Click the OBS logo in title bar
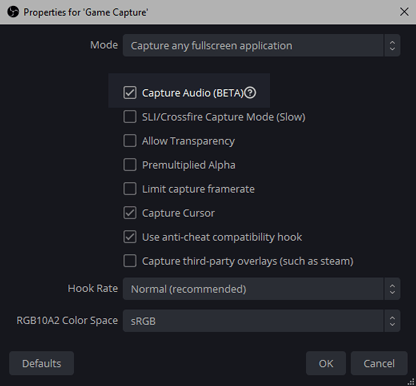The width and height of the screenshot is (416, 386). click(x=13, y=12)
